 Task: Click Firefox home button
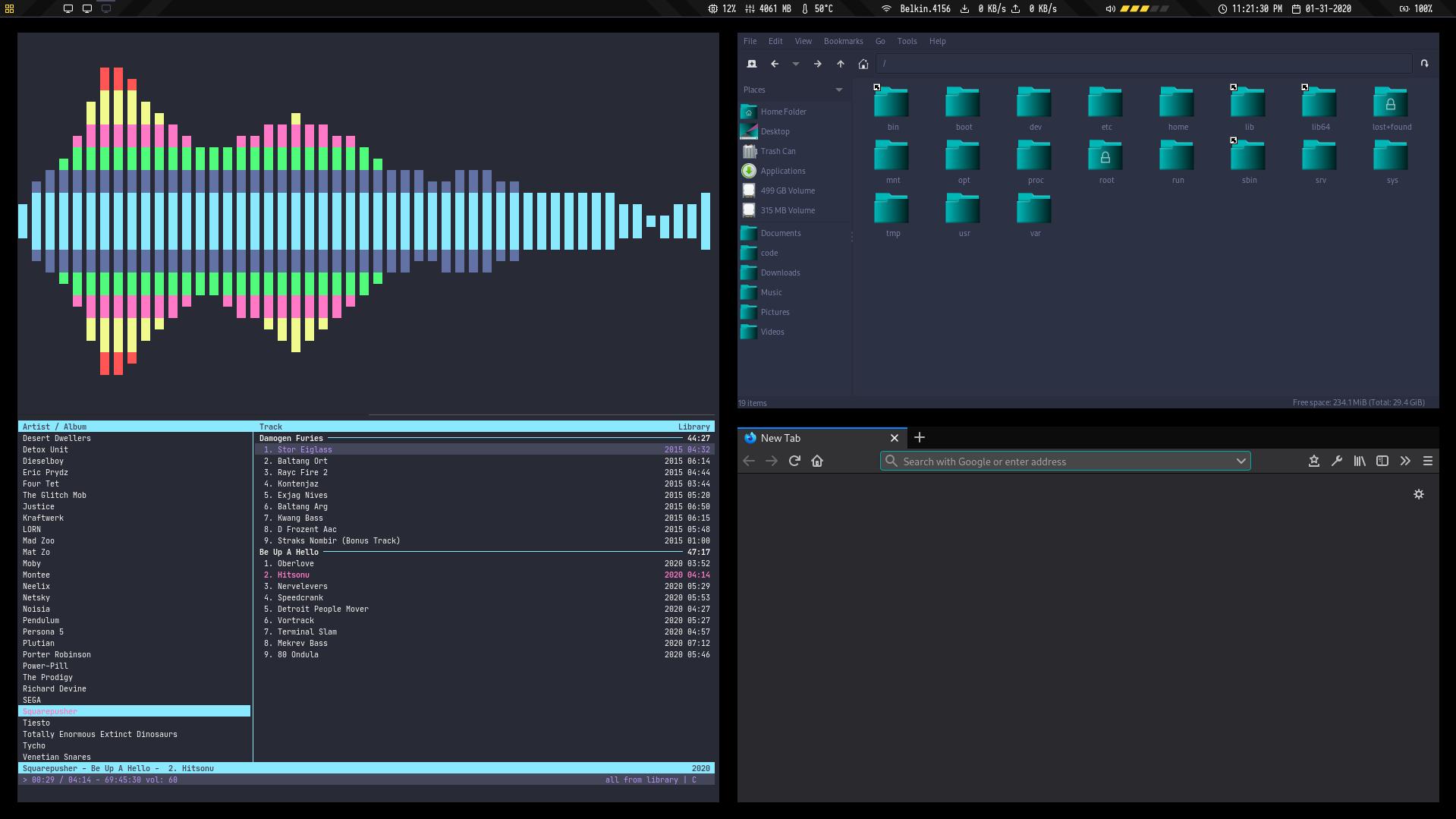point(817,461)
